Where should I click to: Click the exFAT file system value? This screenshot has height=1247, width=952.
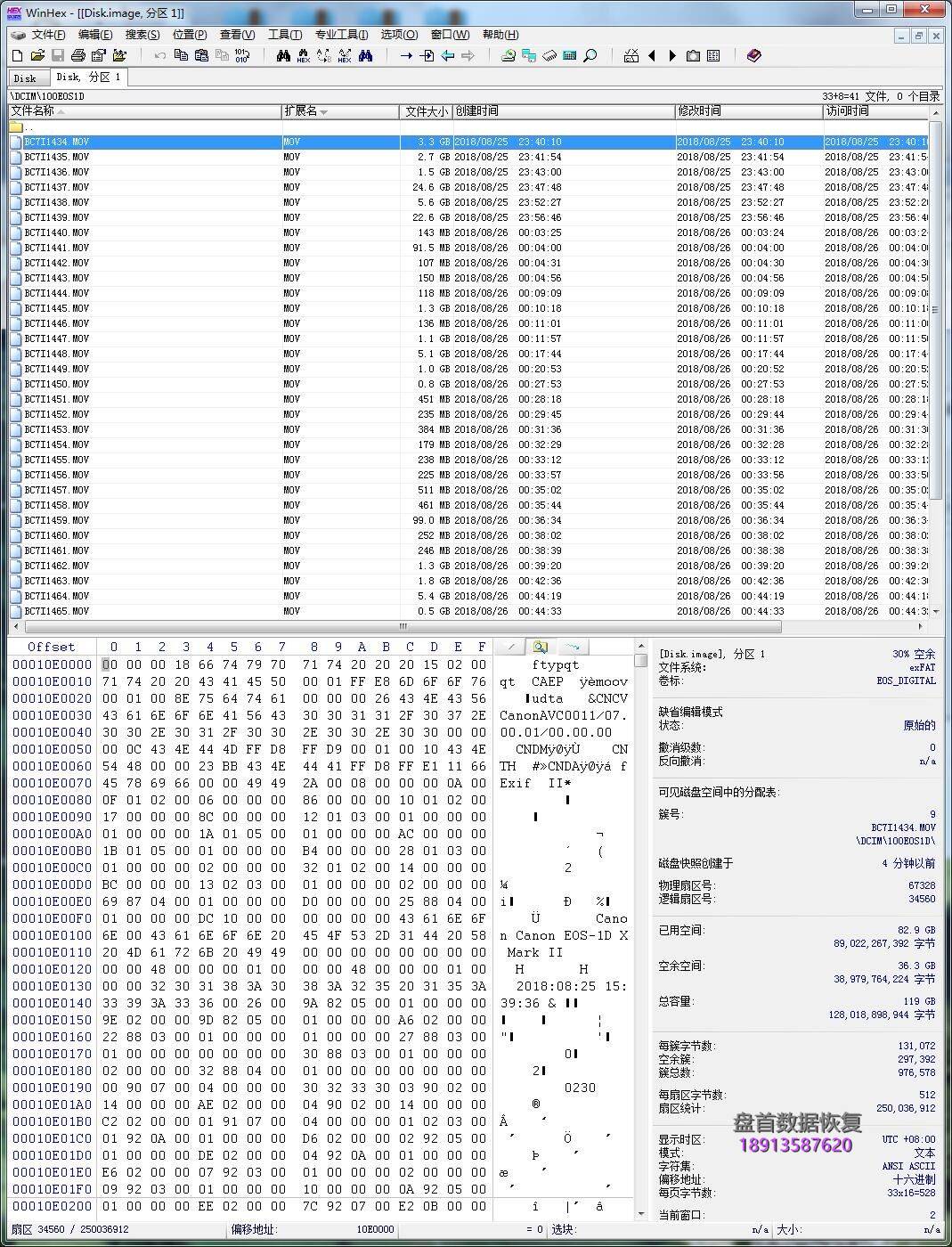pyautogui.click(x=922, y=667)
